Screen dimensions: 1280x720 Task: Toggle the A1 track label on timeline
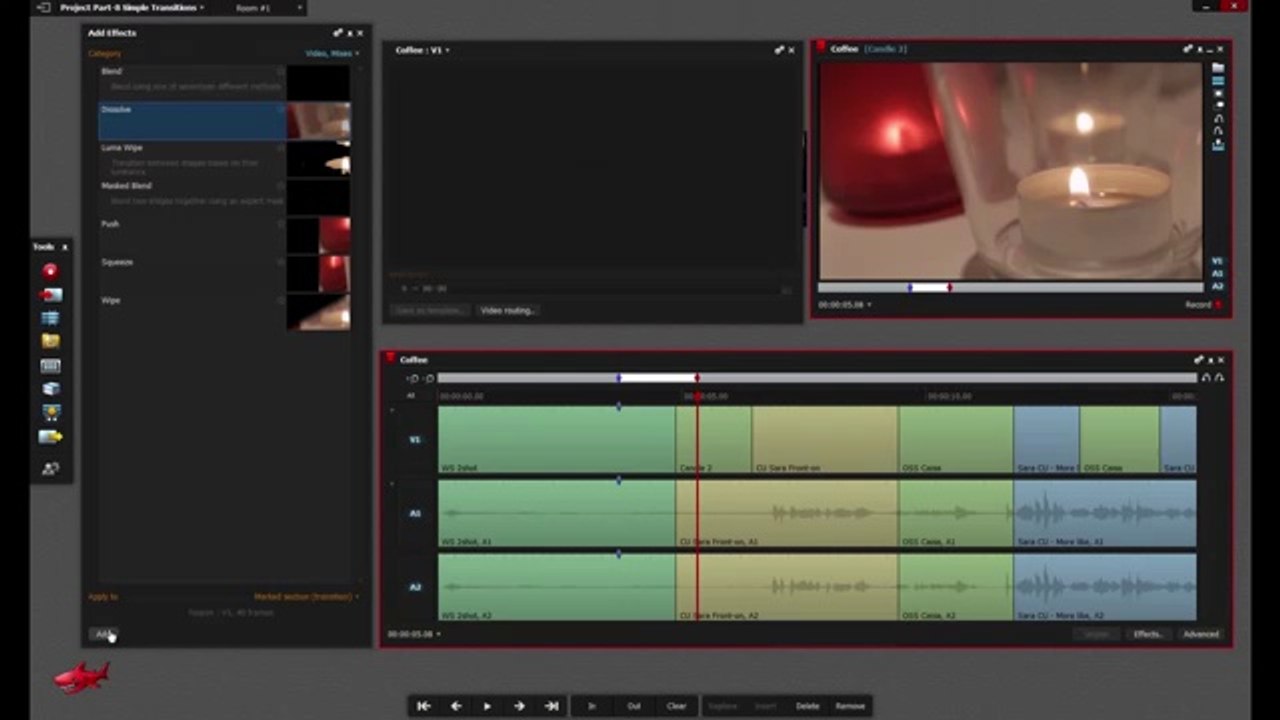pos(415,513)
